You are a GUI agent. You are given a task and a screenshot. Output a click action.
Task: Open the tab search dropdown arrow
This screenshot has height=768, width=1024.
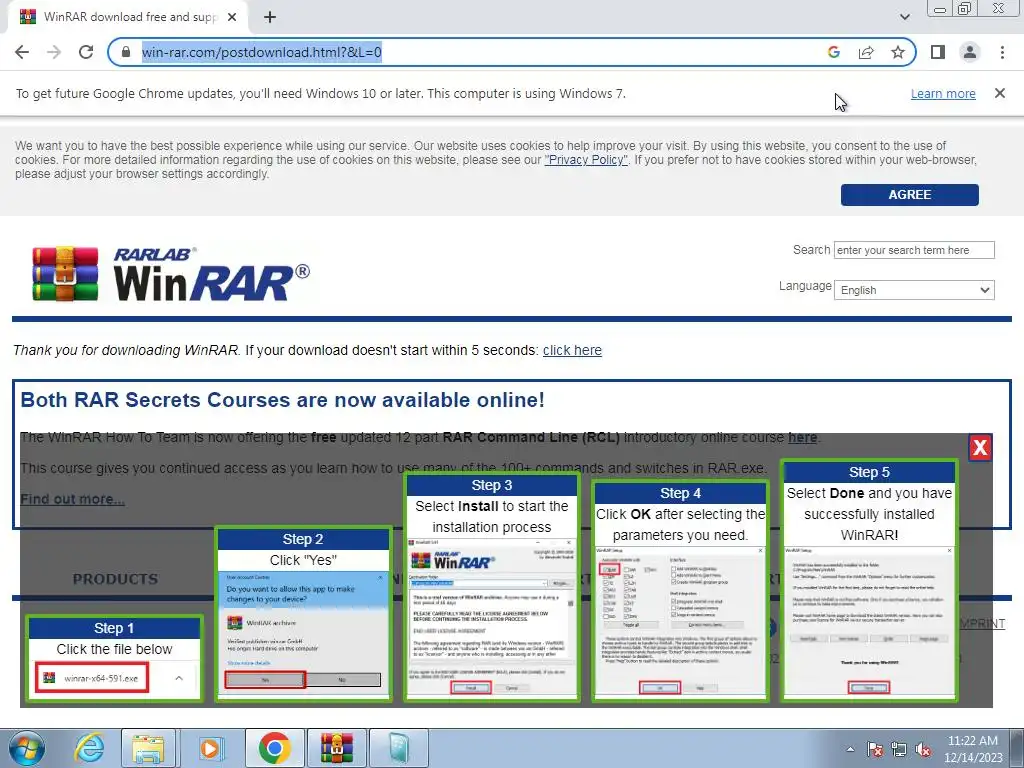(x=904, y=17)
